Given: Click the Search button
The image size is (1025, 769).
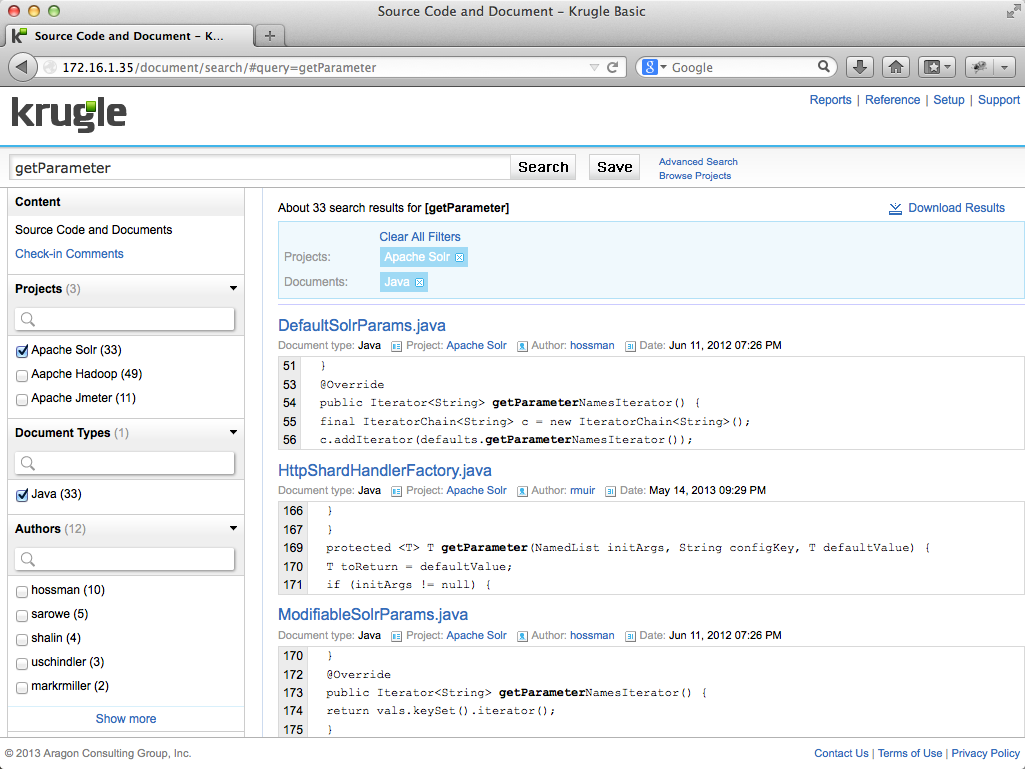Looking at the screenshot, I should click(x=543, y=167).
